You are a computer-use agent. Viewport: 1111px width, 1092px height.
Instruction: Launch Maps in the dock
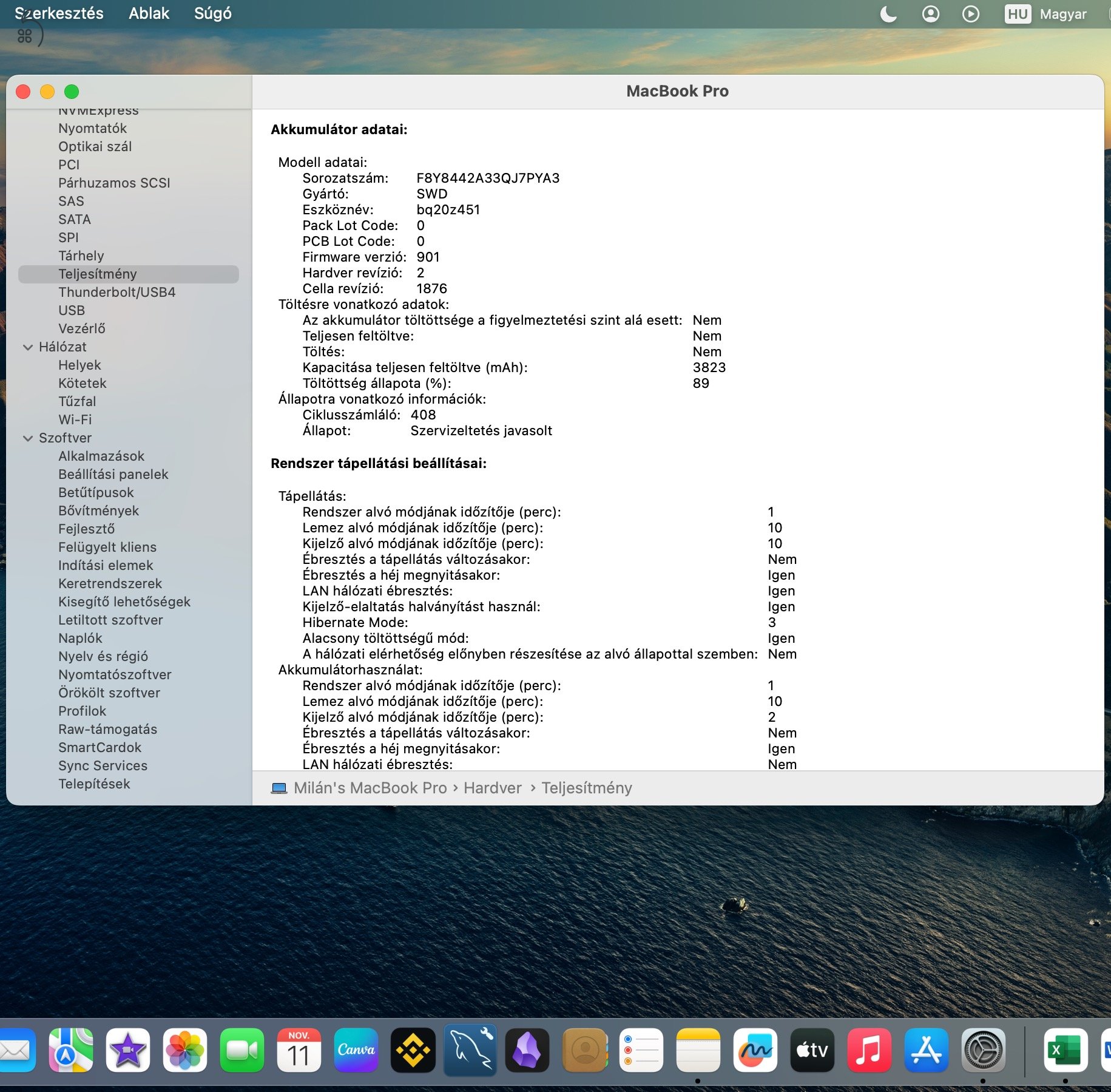(x=71, y=1050)
